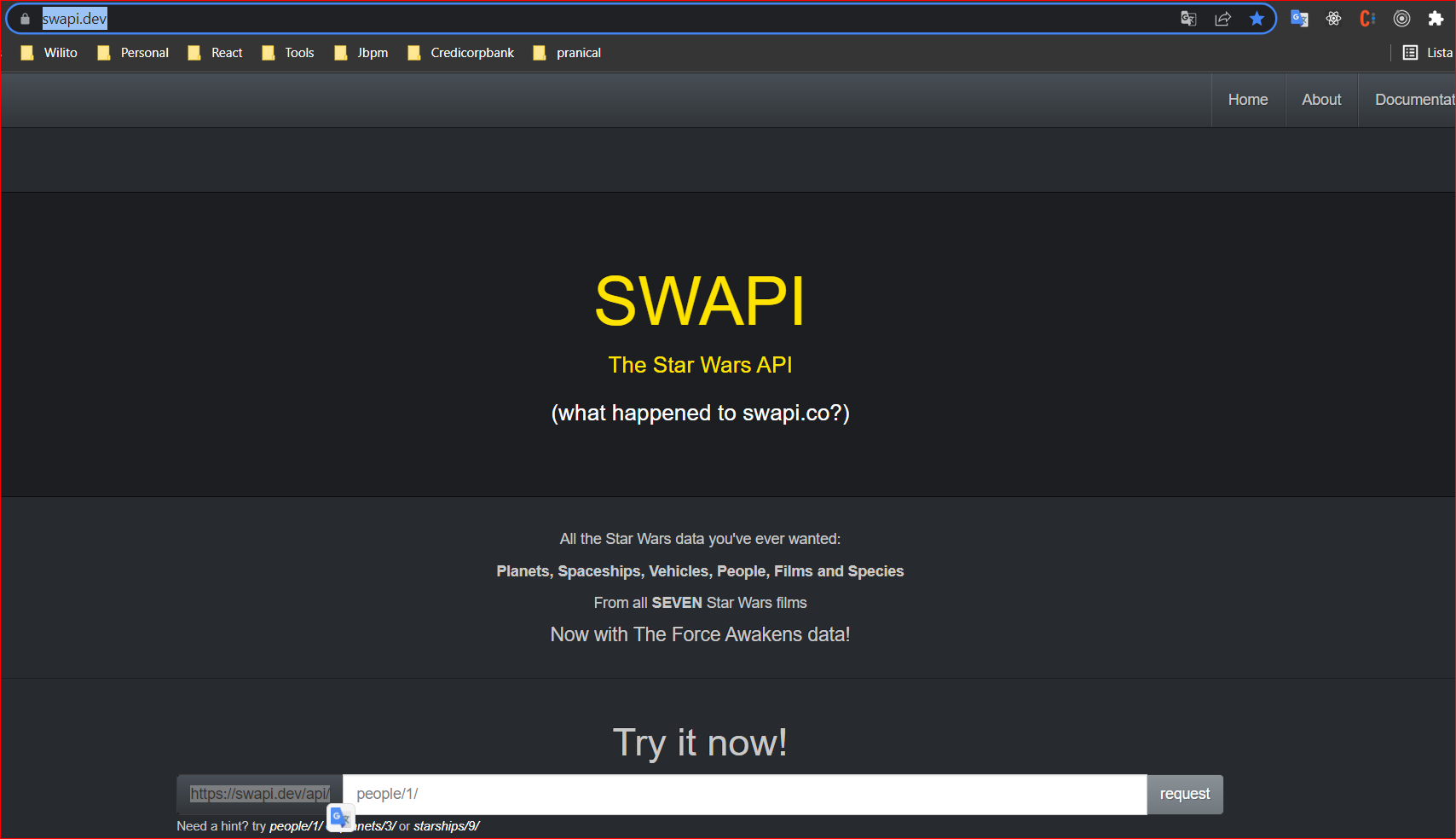
Task: Click the orange C extension icon
Action: point(1367,19)
